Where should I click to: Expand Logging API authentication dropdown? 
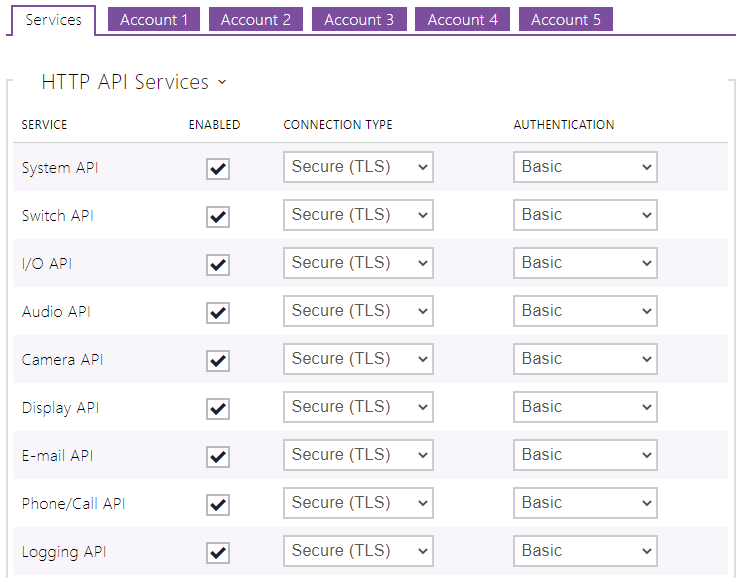pyautogui.click(x=585, y=551)
